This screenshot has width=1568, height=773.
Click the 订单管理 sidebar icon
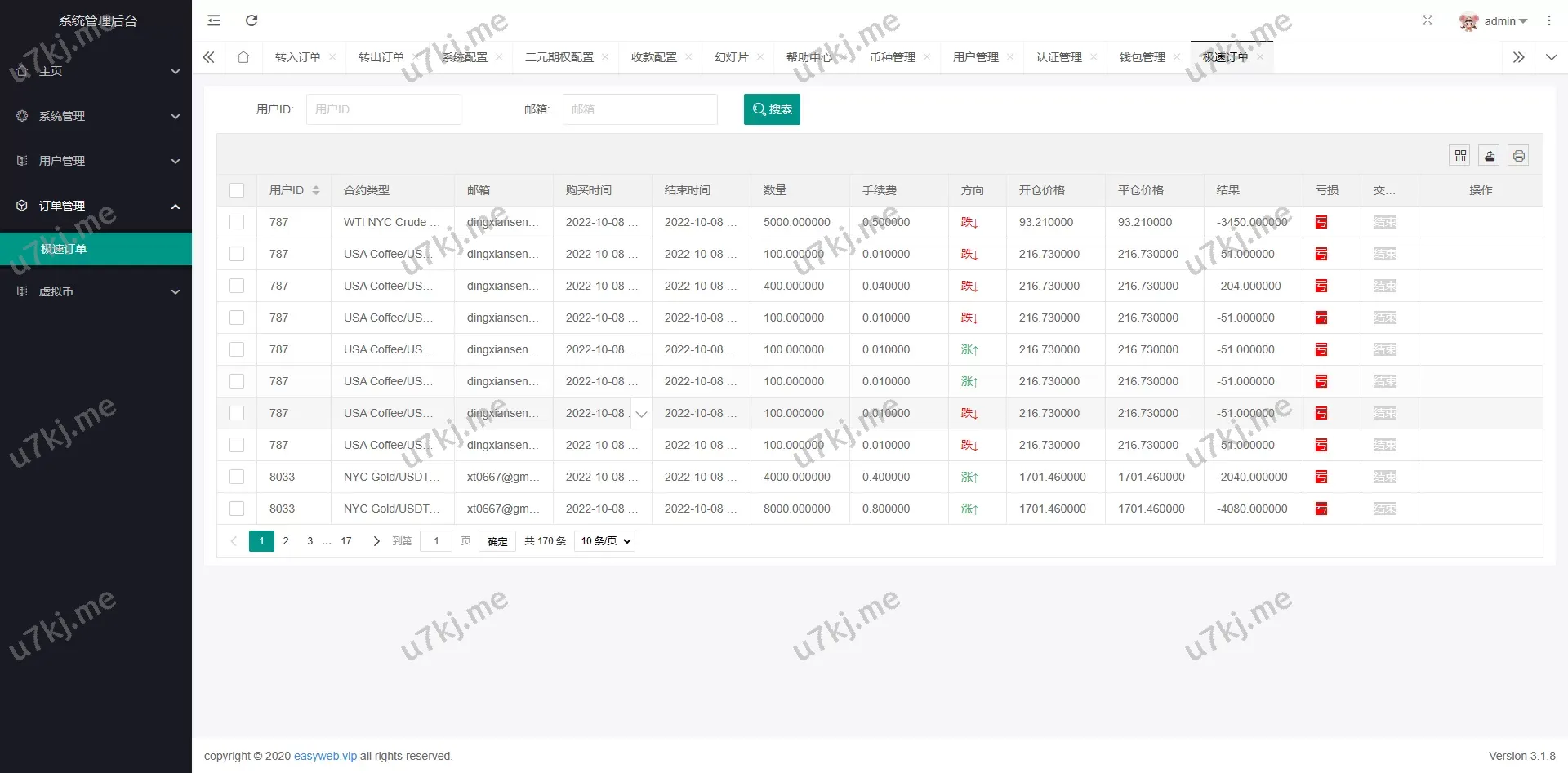coord(22,206)
